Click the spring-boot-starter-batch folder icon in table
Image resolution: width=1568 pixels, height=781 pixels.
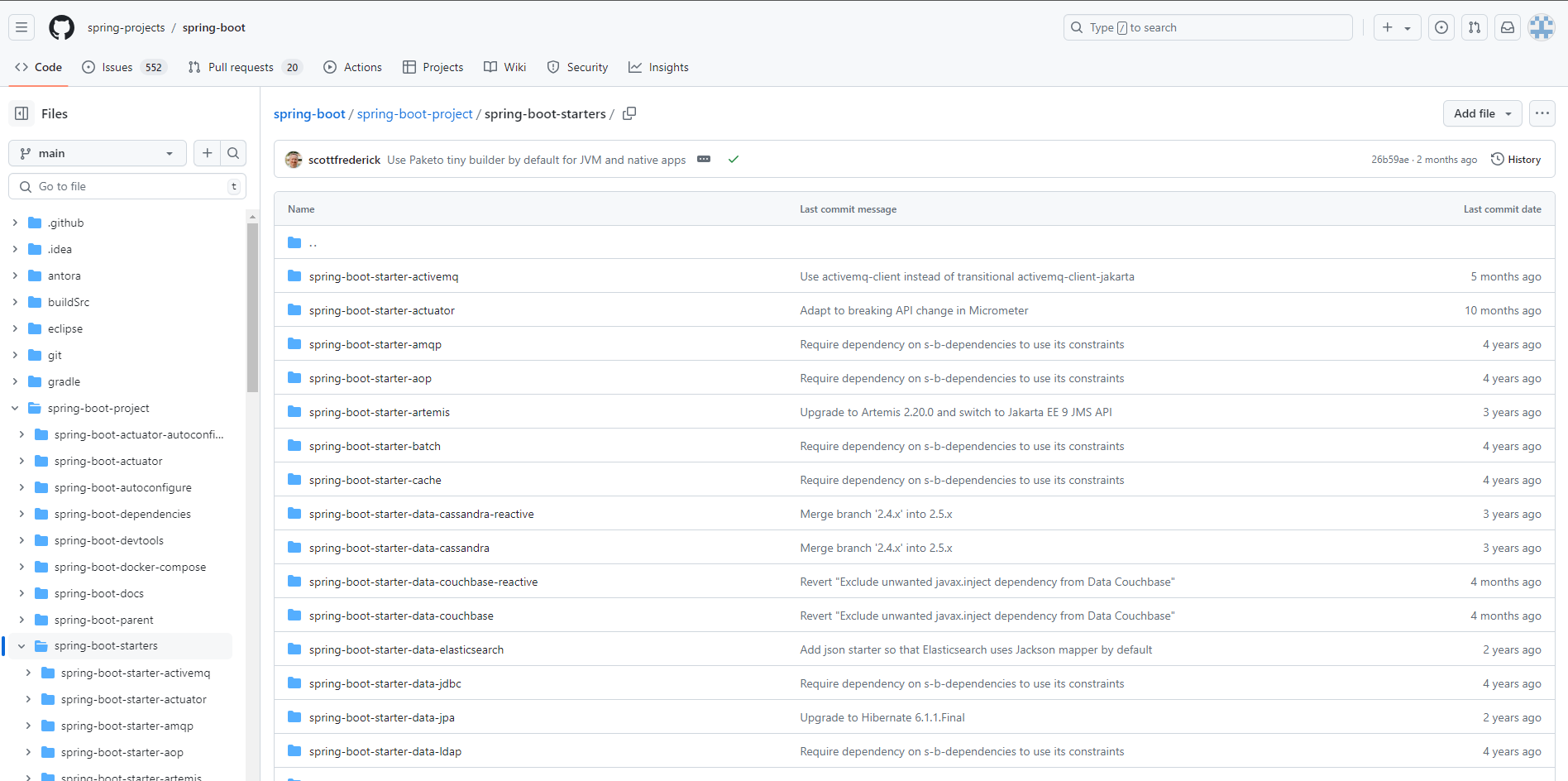point(294,446)
